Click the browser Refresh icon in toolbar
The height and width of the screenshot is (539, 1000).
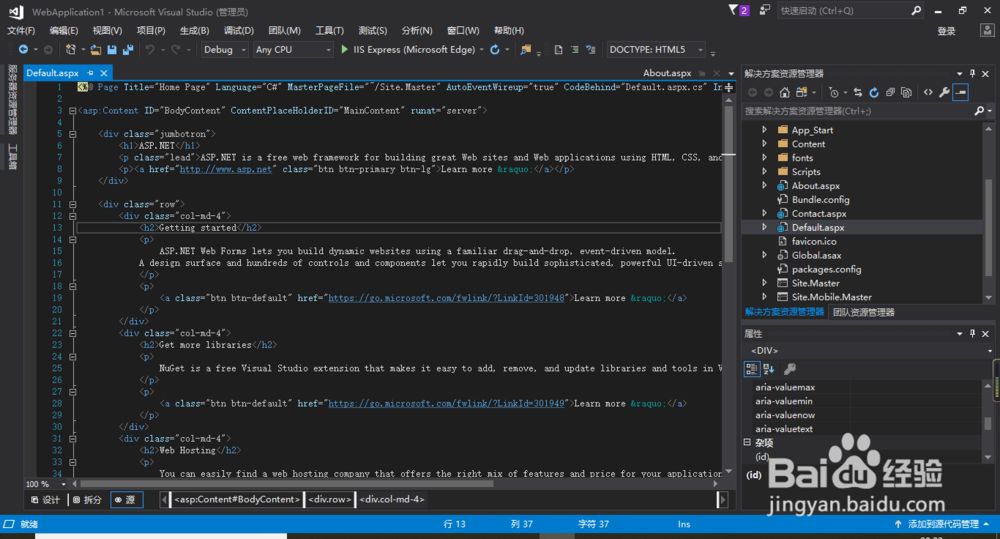coord(495,49)
